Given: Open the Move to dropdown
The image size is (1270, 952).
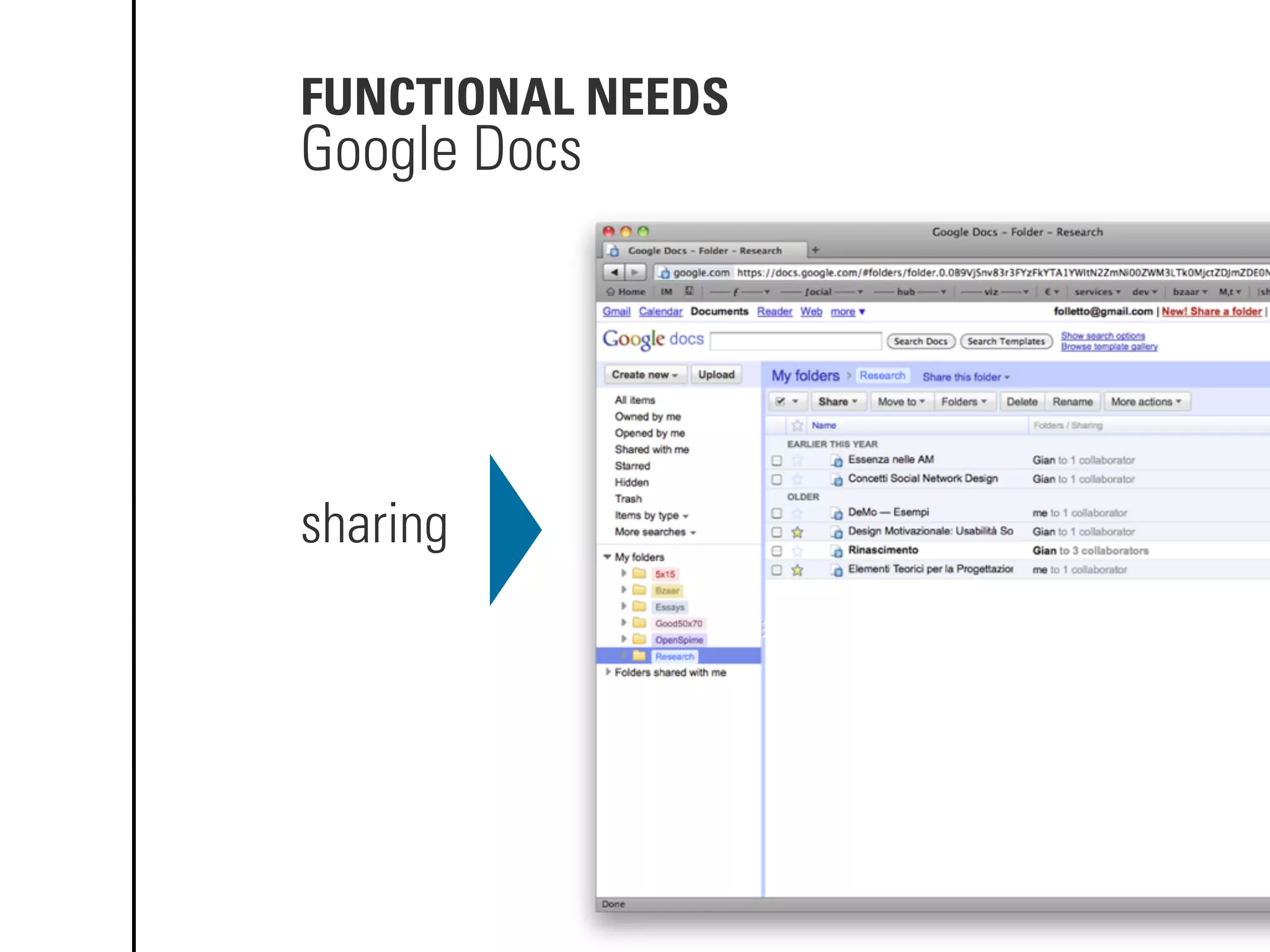Looking at the screenshot, I should pyautogui.click(x=901, y=402).
